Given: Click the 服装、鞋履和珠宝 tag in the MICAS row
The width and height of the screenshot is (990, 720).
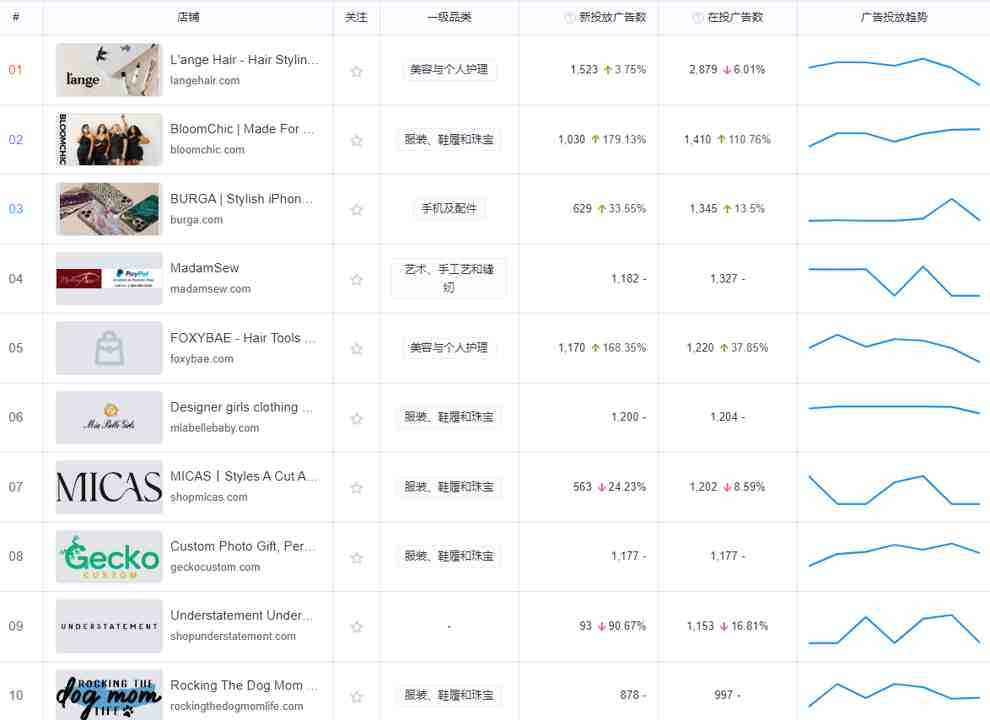Looking at the screenshot, I should pos(449,487).
